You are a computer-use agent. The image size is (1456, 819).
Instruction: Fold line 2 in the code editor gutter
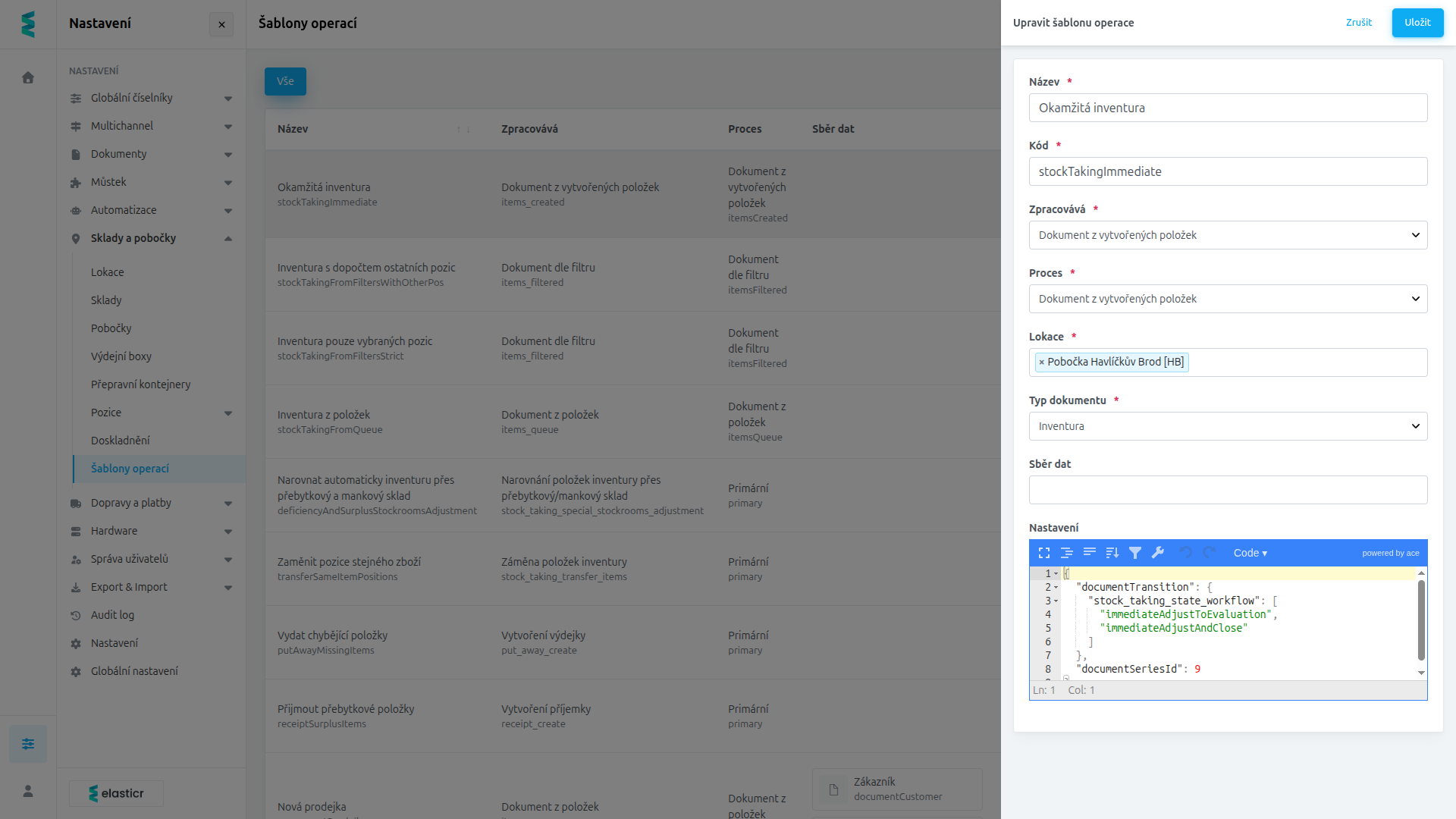pos(1056,587)
